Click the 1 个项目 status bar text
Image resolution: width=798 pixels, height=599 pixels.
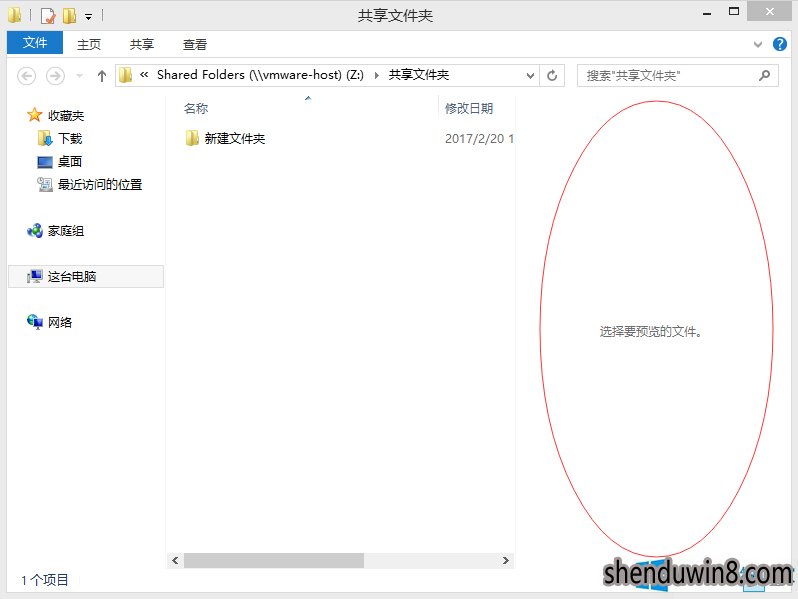(45, 580)
